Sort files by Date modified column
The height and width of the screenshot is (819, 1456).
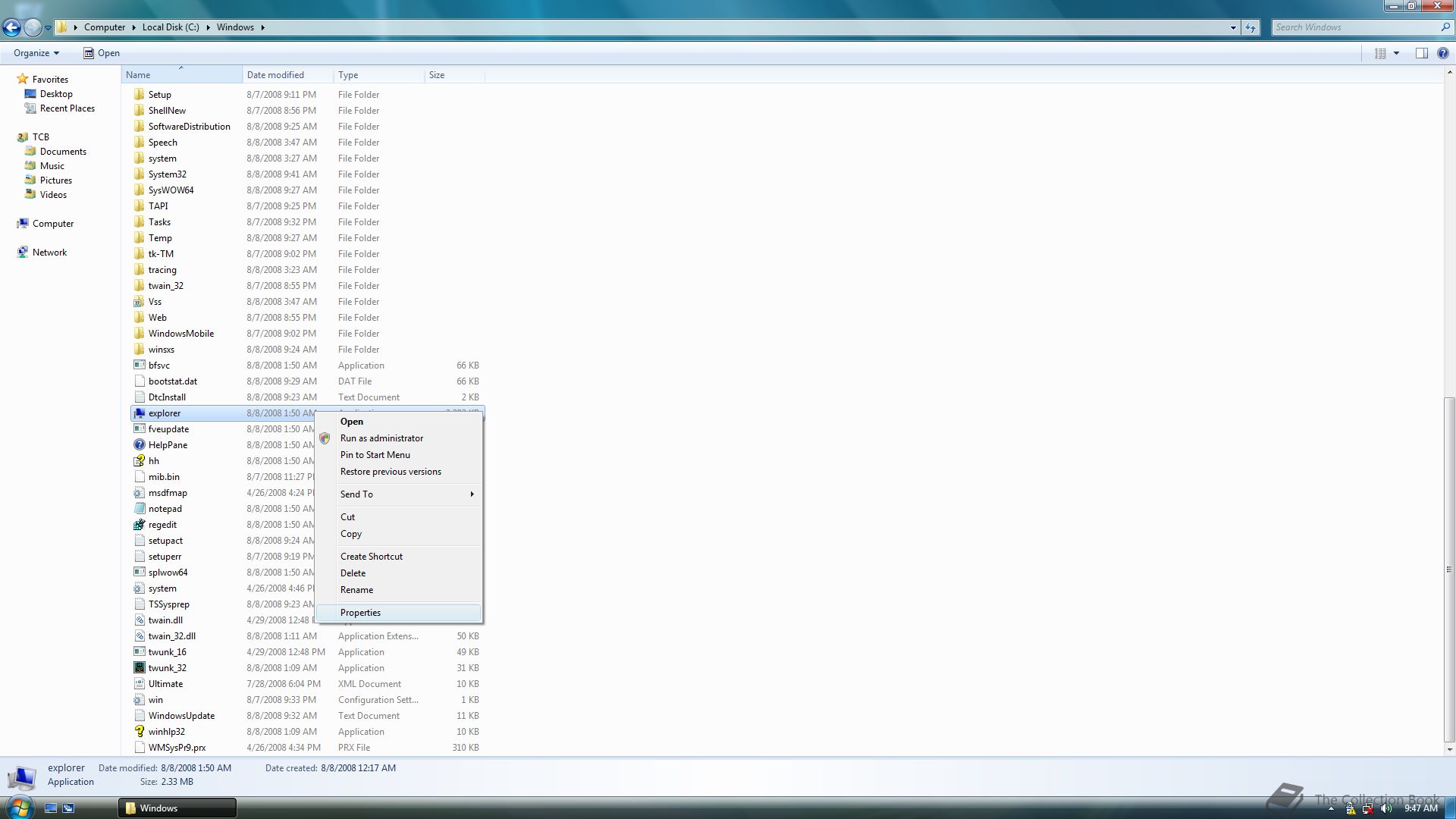pos(275,75)
